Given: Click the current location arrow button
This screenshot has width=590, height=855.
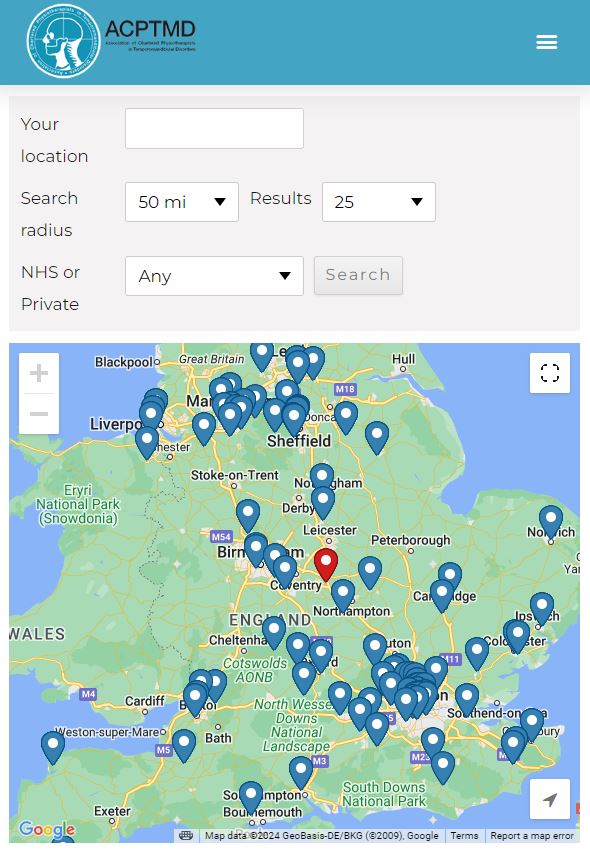Looking at the screenshot, I should point(550,799).
